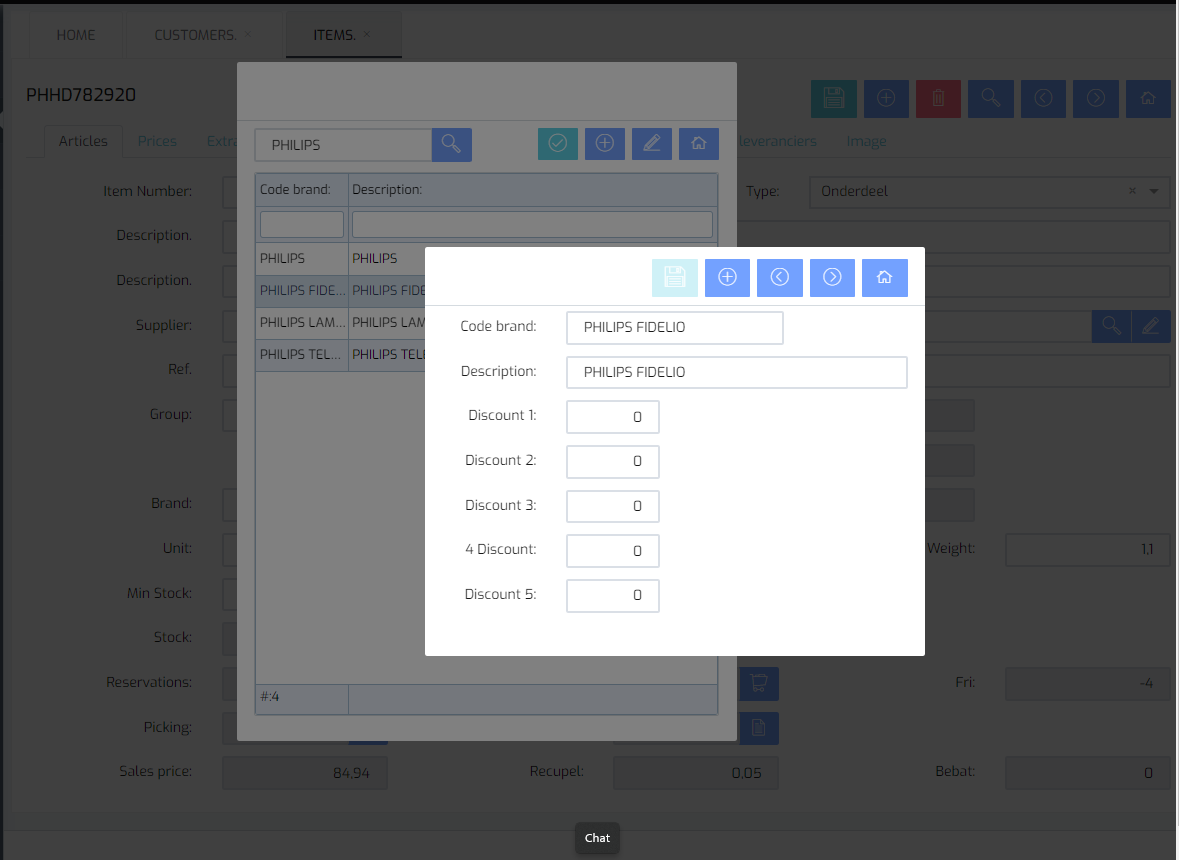Search supplier with the magnifier icon
The height and width of the screenshot is (860, 1179).
coord(1111,326)
